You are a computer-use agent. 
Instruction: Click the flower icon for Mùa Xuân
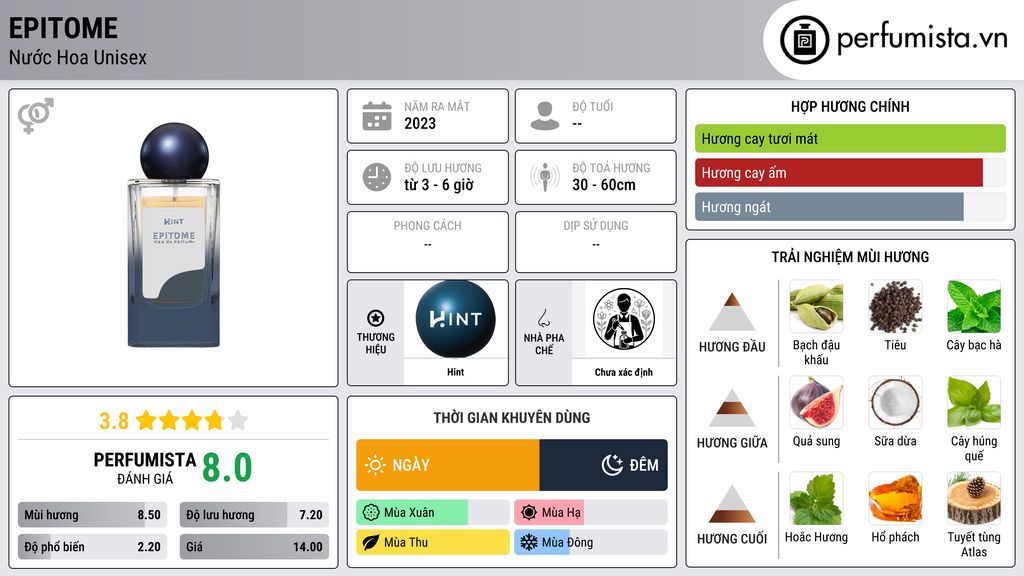pos(371,513)
